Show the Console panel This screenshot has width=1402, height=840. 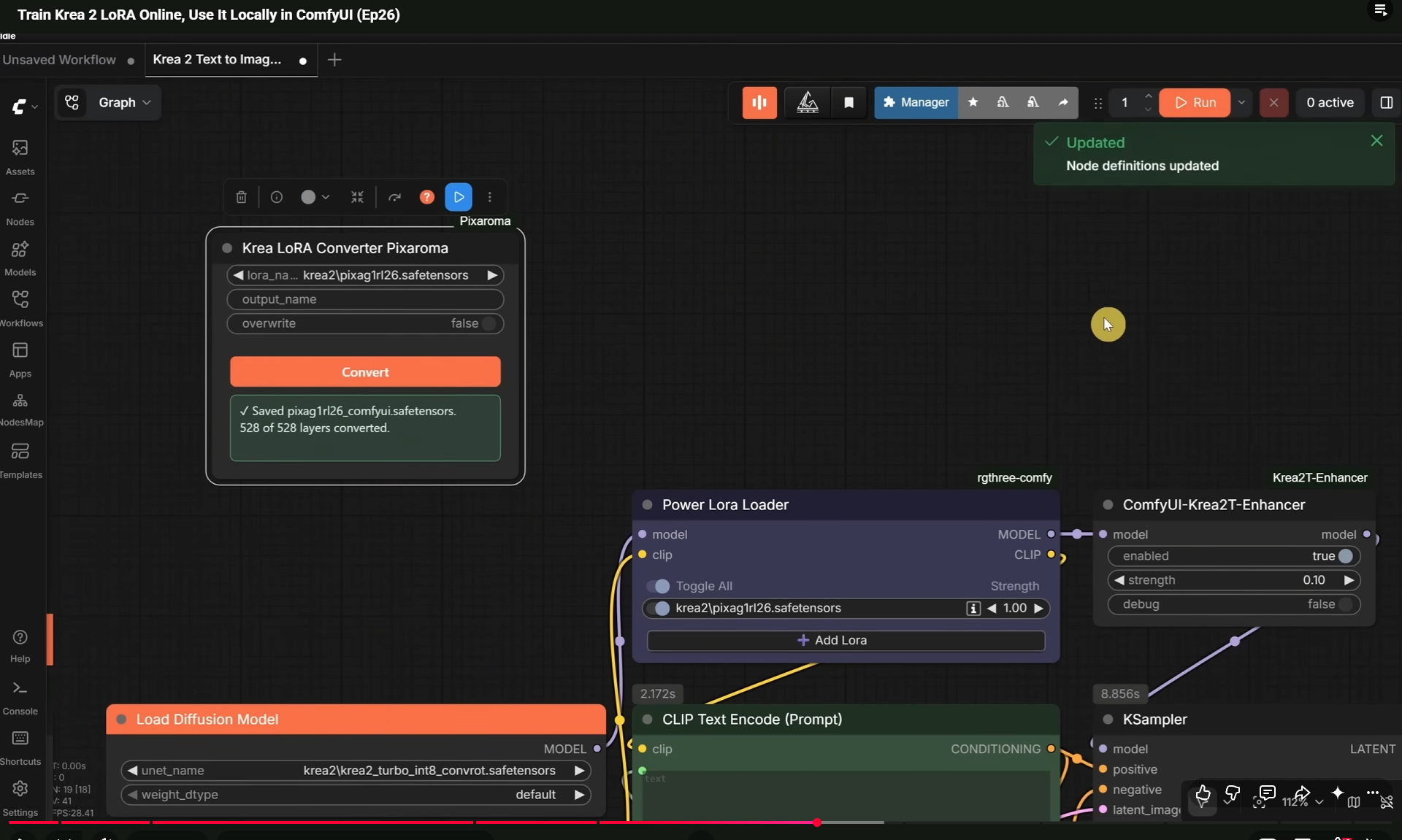coord(20,698)
